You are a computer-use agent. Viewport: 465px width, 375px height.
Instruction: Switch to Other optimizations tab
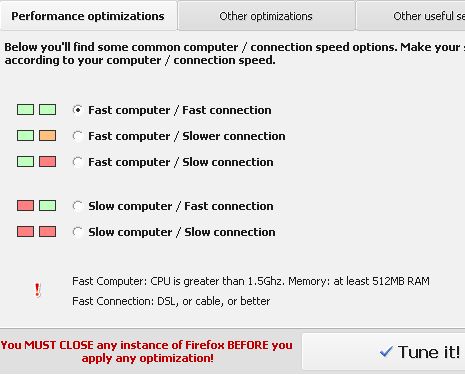(x=266, y=16)
